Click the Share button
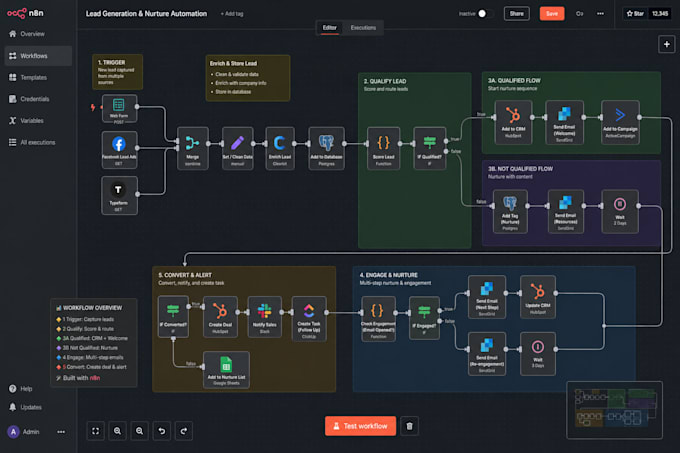 coord(517,13)
